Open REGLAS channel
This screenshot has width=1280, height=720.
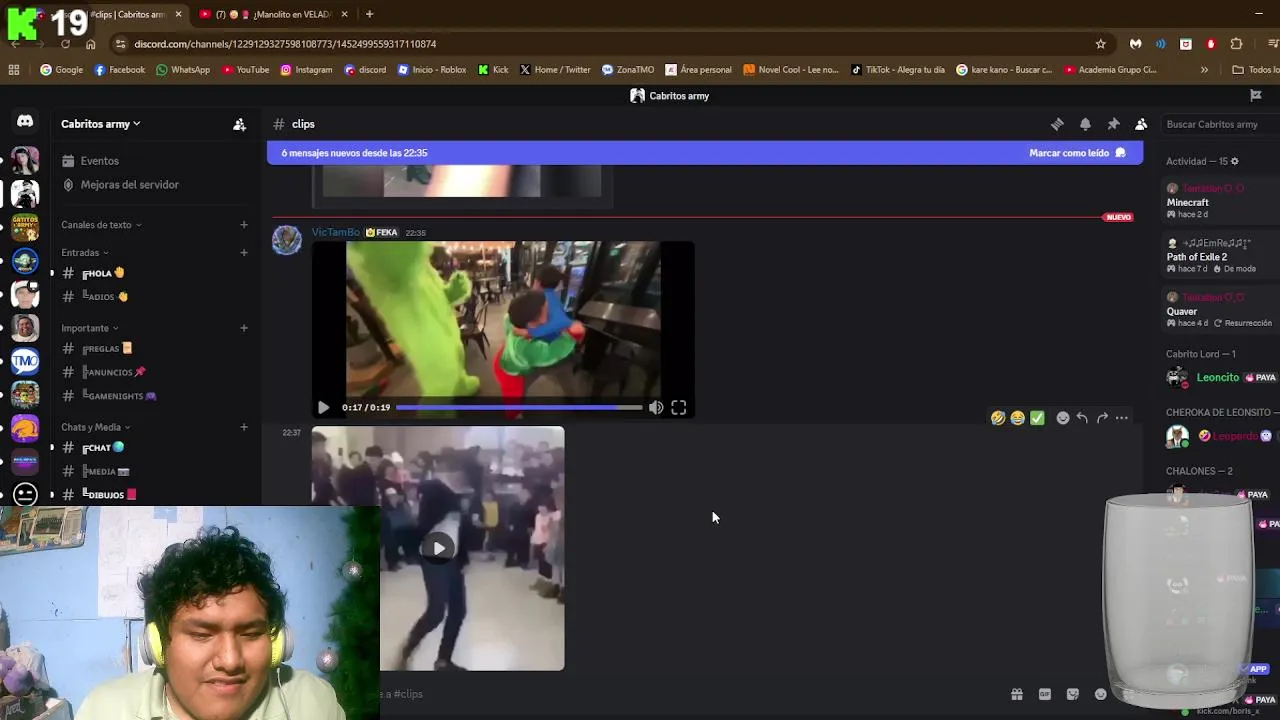[x=154, y=349]
